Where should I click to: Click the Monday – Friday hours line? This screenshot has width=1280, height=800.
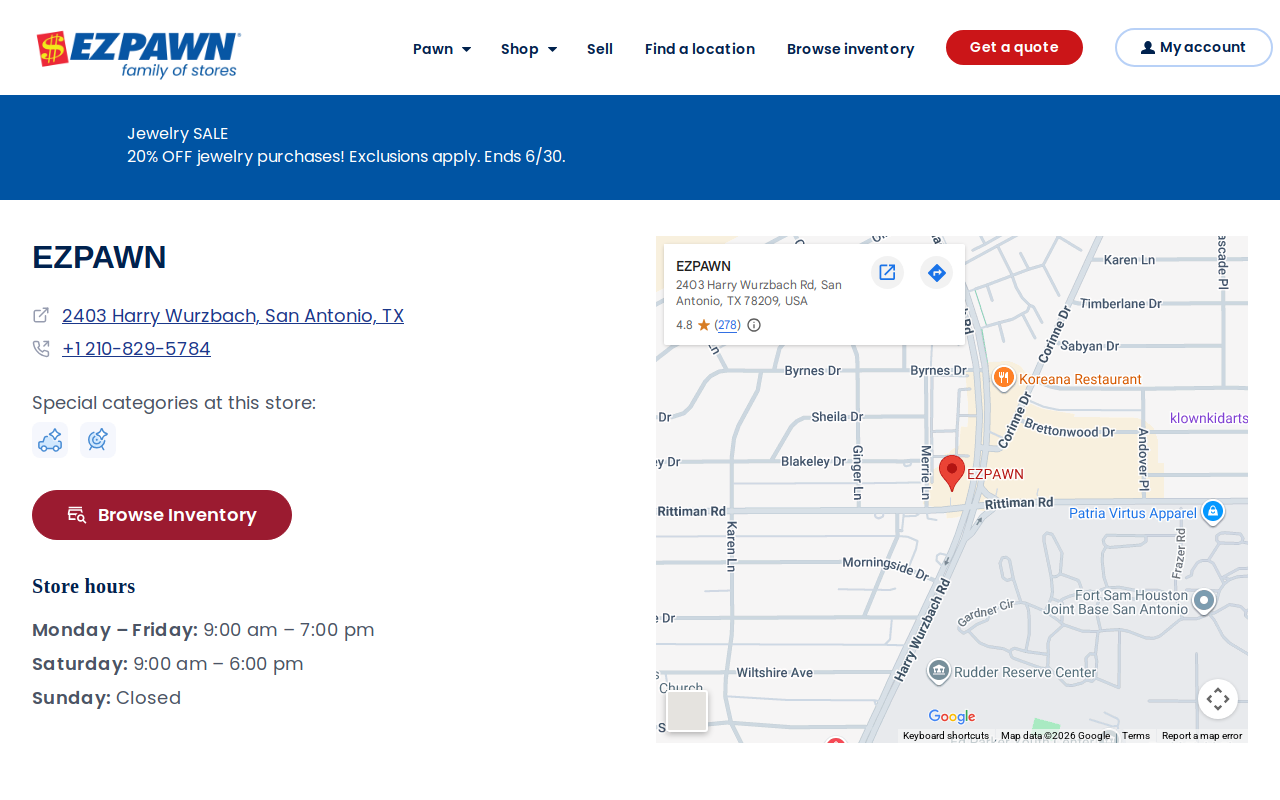pos(203,630)
